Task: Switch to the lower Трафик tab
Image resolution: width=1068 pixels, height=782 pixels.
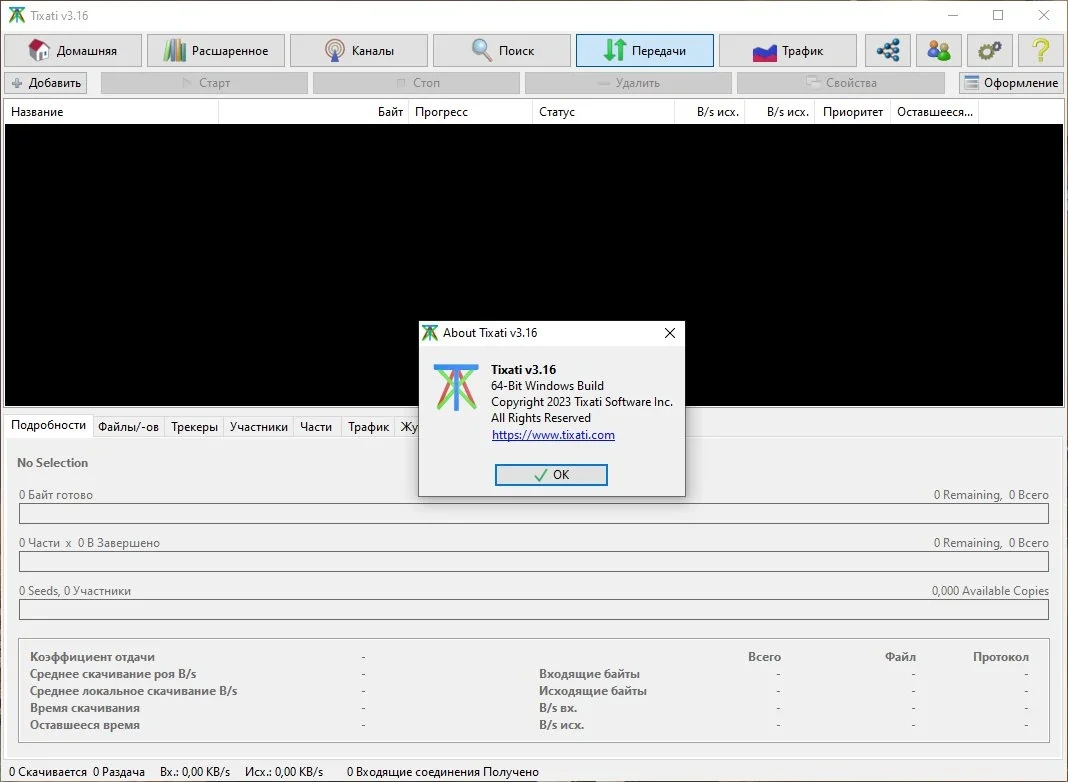Action: tap(368, 427)
